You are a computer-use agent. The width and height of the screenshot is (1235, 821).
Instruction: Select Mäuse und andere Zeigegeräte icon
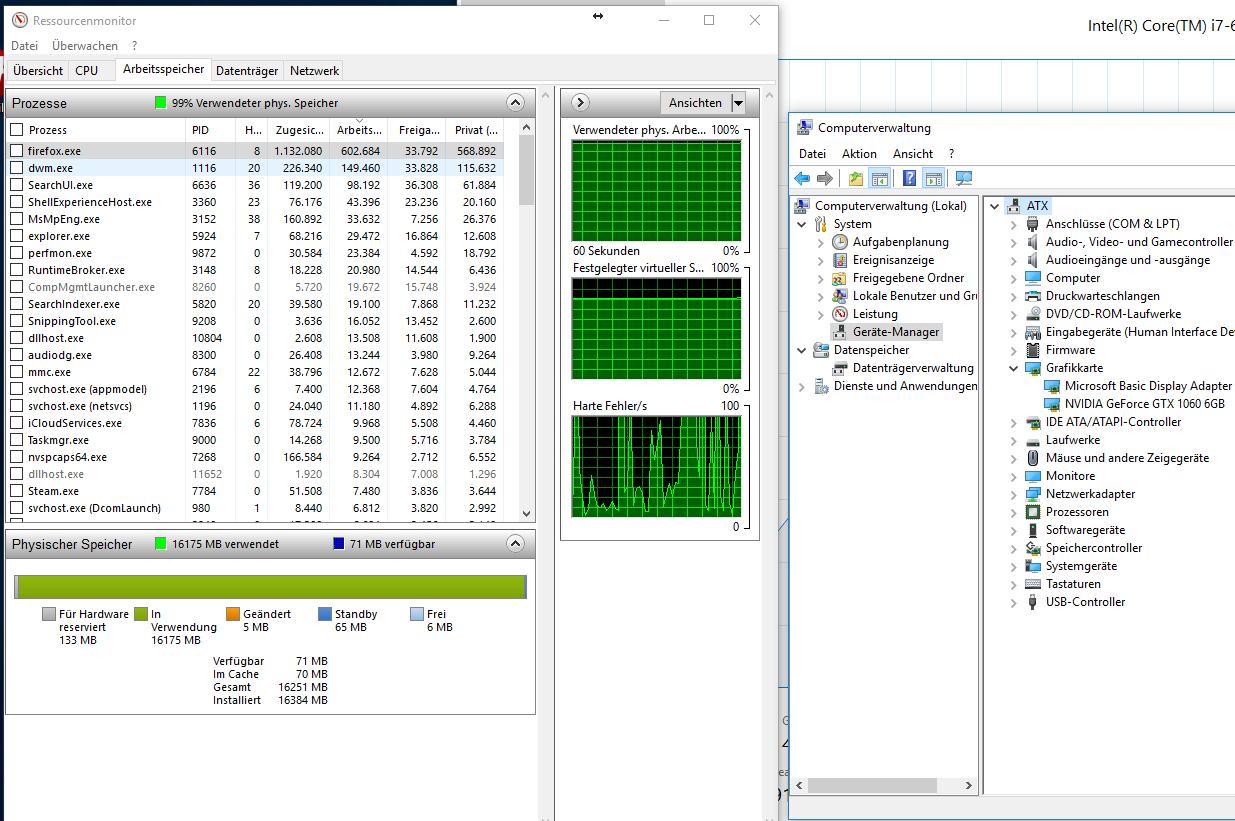pyautogui.click(x=1033, y=458)
